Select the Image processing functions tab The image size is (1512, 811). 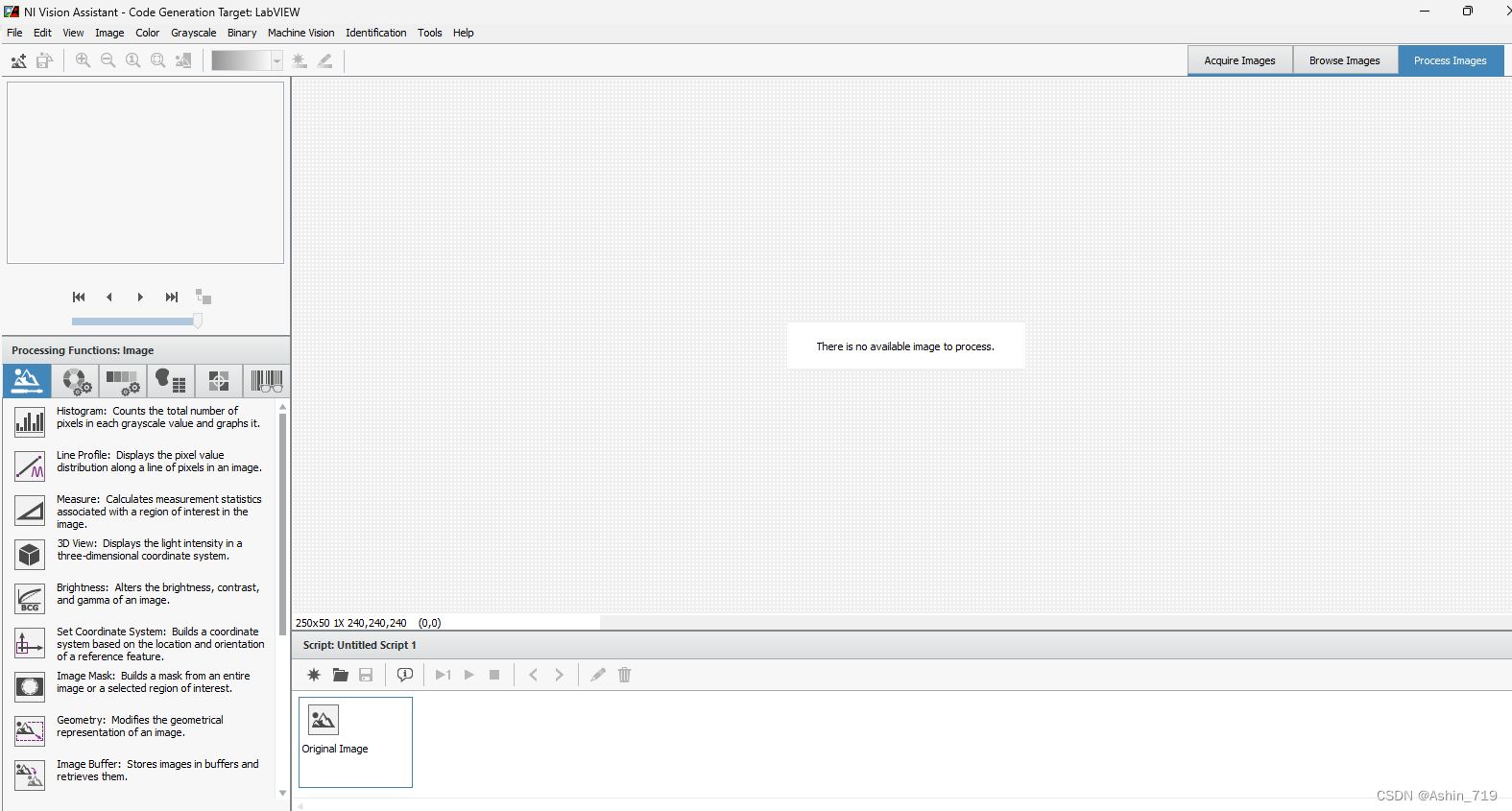point(27,381)
